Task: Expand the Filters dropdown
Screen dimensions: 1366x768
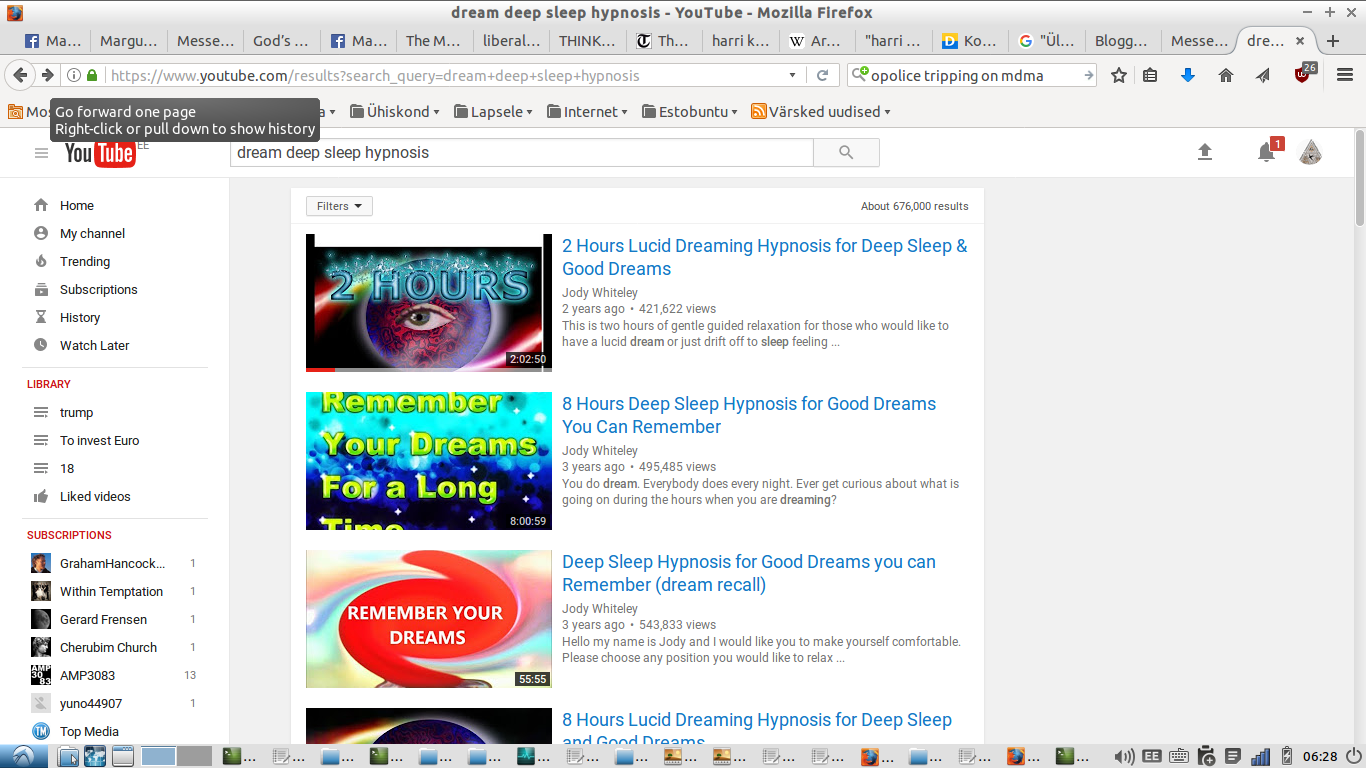Action: [339, 206]
